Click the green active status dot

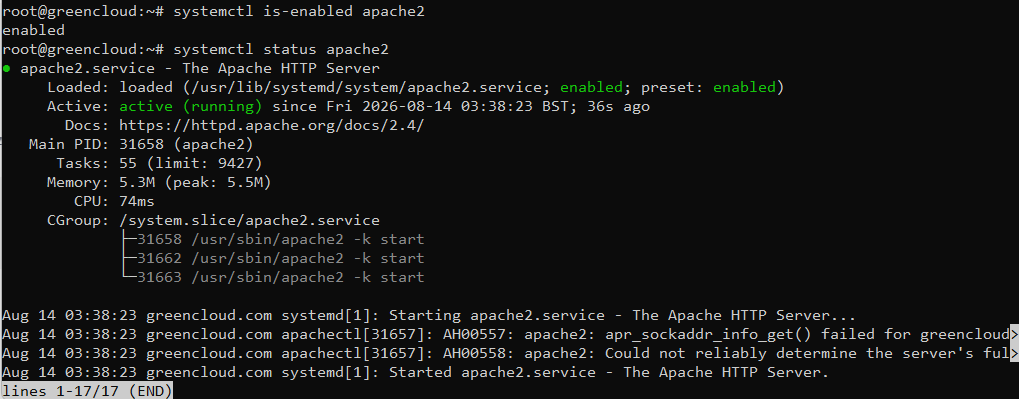pos(6,69)
